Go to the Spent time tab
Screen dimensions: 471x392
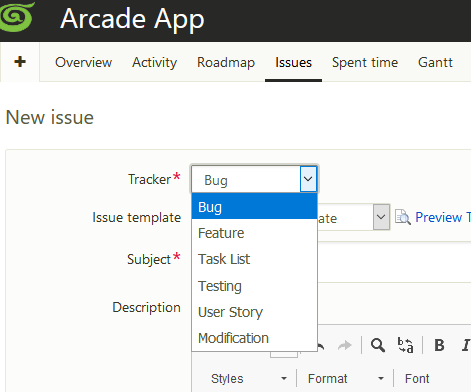pyautogui.click(x=365, y=62)
